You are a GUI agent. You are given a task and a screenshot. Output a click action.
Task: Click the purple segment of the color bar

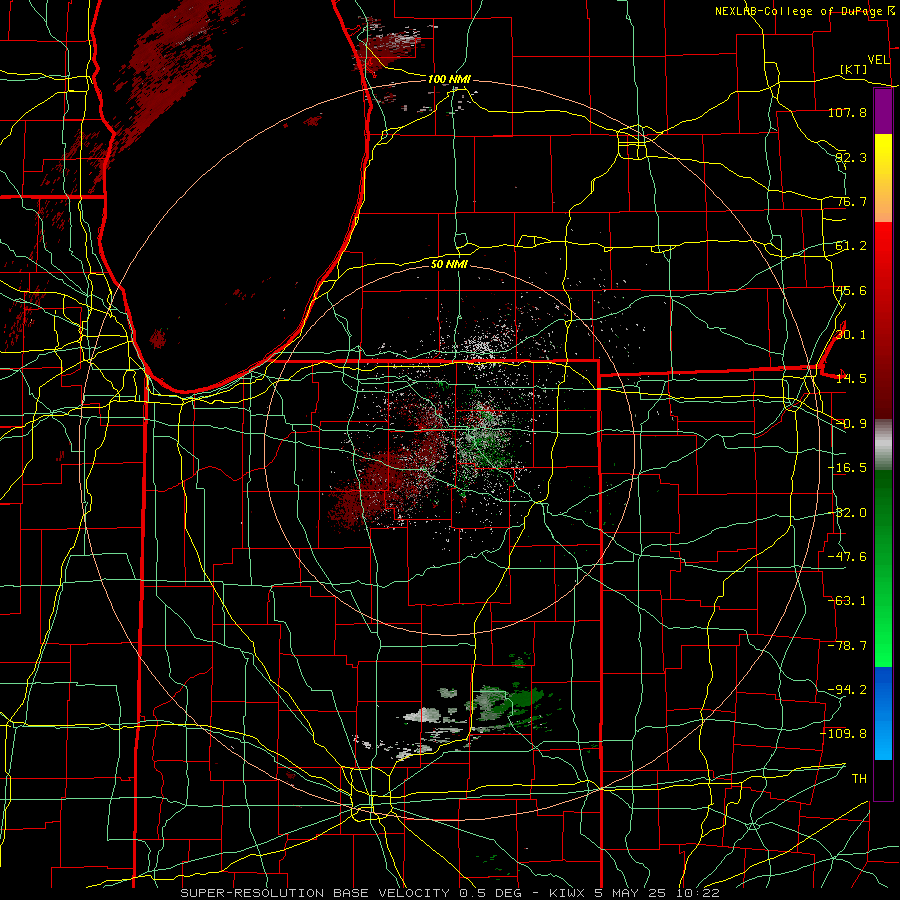coord(883,112)
